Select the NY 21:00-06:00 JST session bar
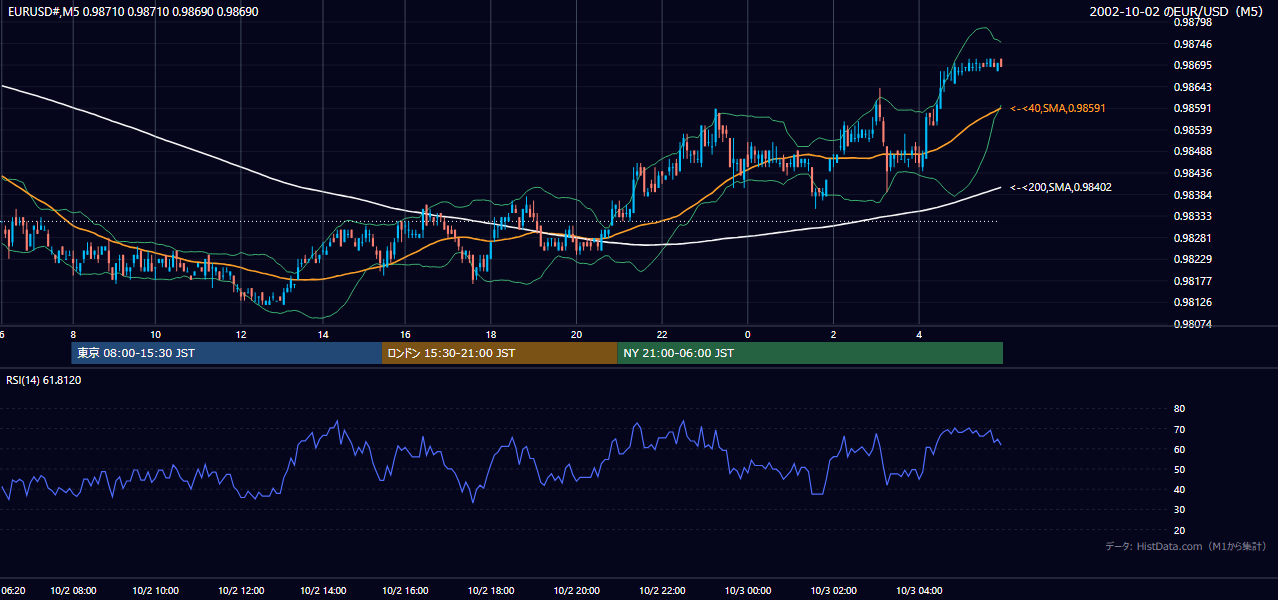1278x600 pixels. (x=810, y=353)
